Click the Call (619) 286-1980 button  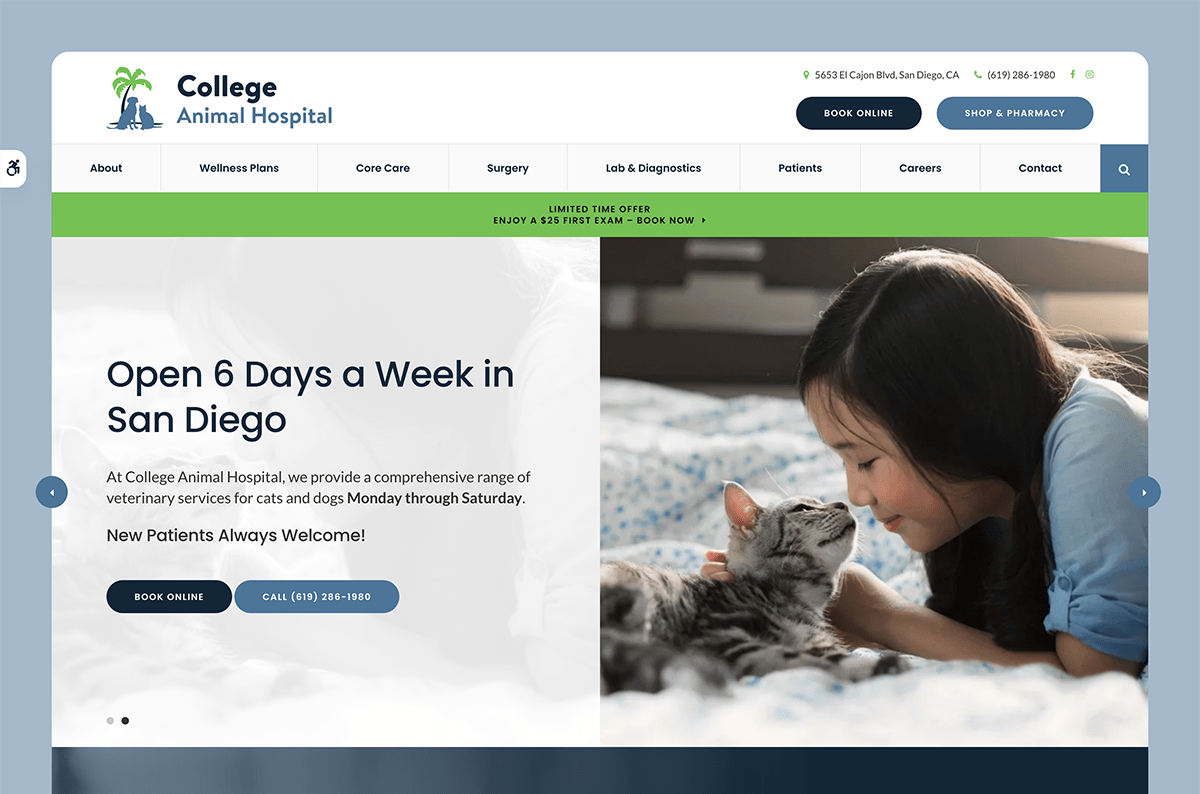(317, 597)
